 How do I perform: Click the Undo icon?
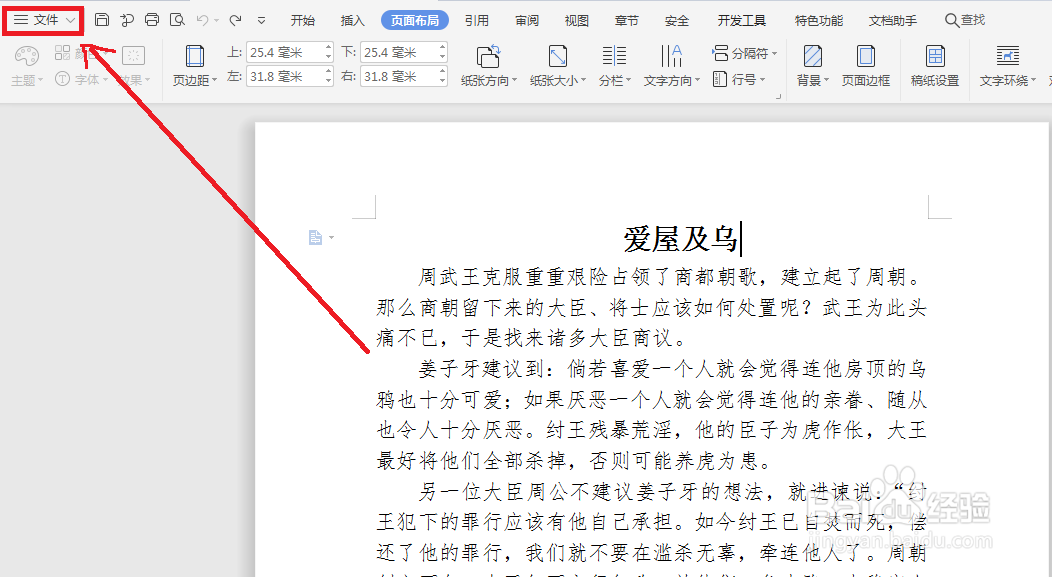tap(202, 18)
